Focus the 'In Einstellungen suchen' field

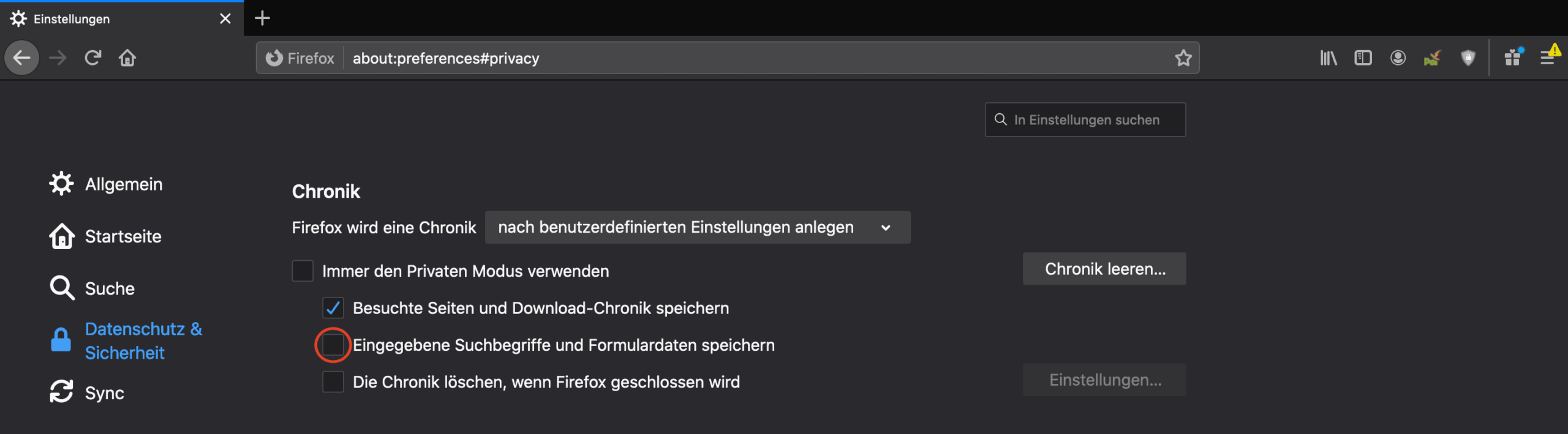(x=1085, y=119)
